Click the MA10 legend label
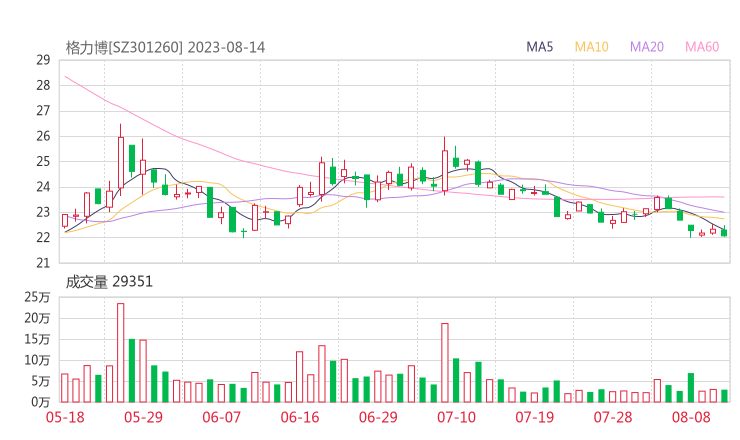The height and width of the screenshot is (440, 740). (x=591, y=47)
